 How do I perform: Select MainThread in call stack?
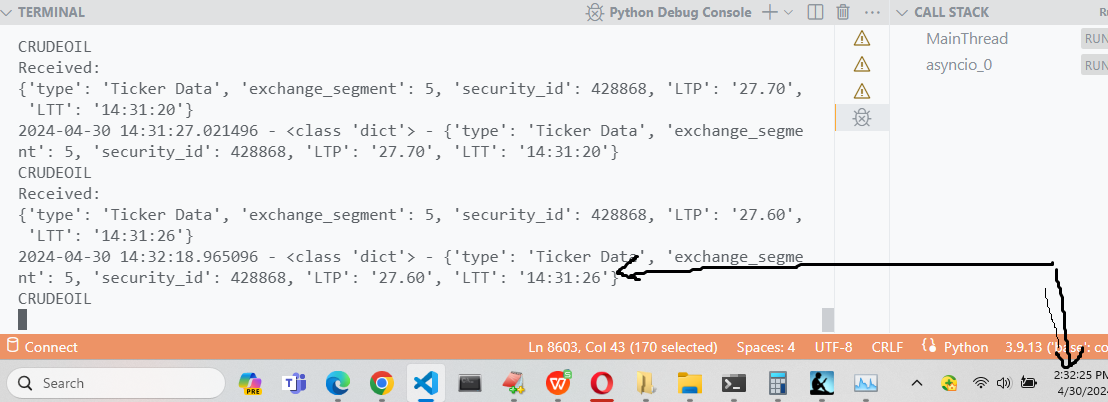tap(966, 39)
